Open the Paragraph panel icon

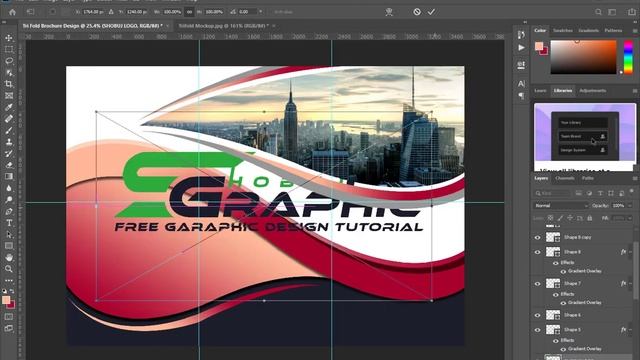coord(521,96)
